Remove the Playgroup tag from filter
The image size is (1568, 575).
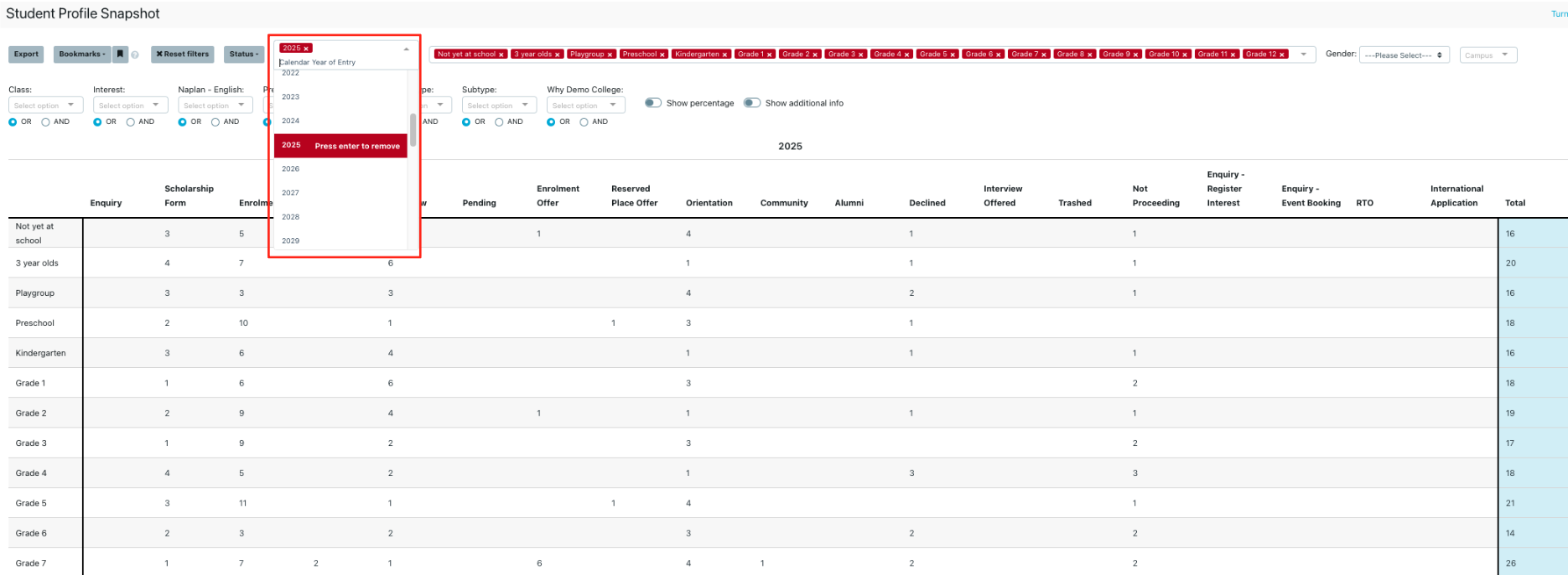610,54
